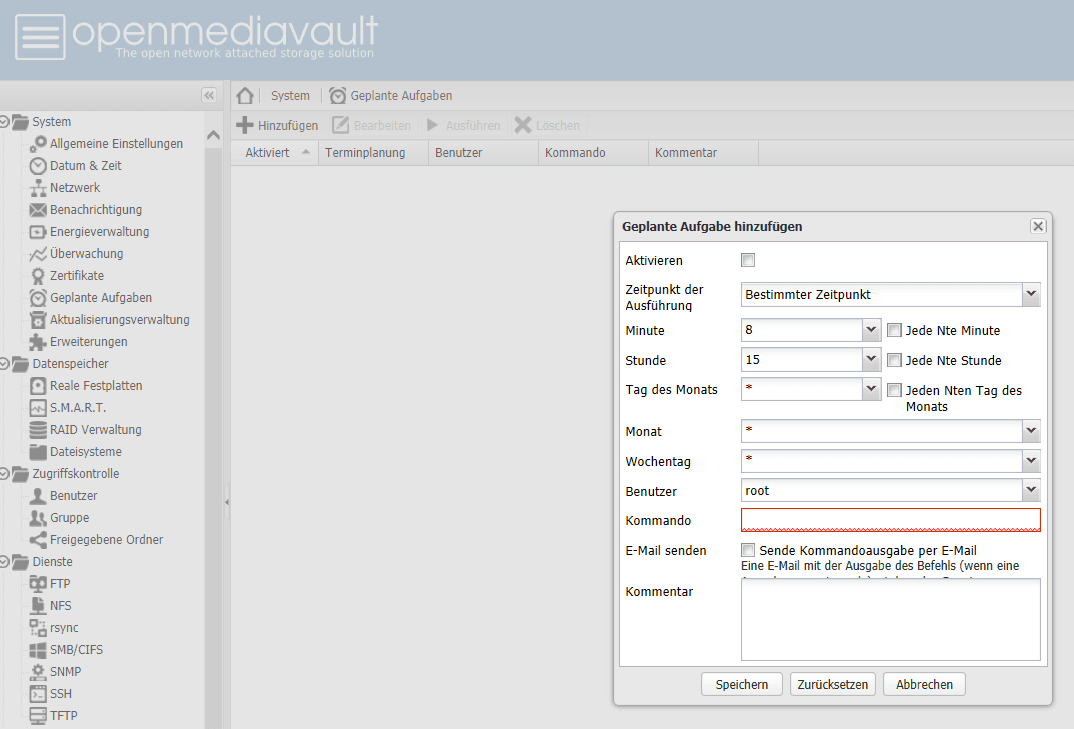The height and width of the screenshot is (729, 1074).
Task: Collapse the Datenspeicher tree node
Action: coord(4,364)
